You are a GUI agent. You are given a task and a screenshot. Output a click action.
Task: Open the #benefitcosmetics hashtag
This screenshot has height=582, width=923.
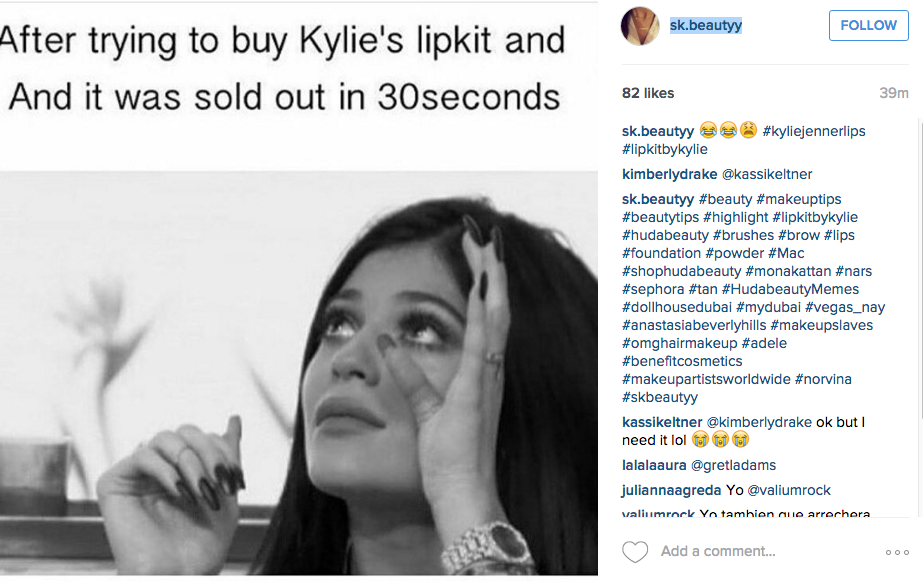[682, 361]
